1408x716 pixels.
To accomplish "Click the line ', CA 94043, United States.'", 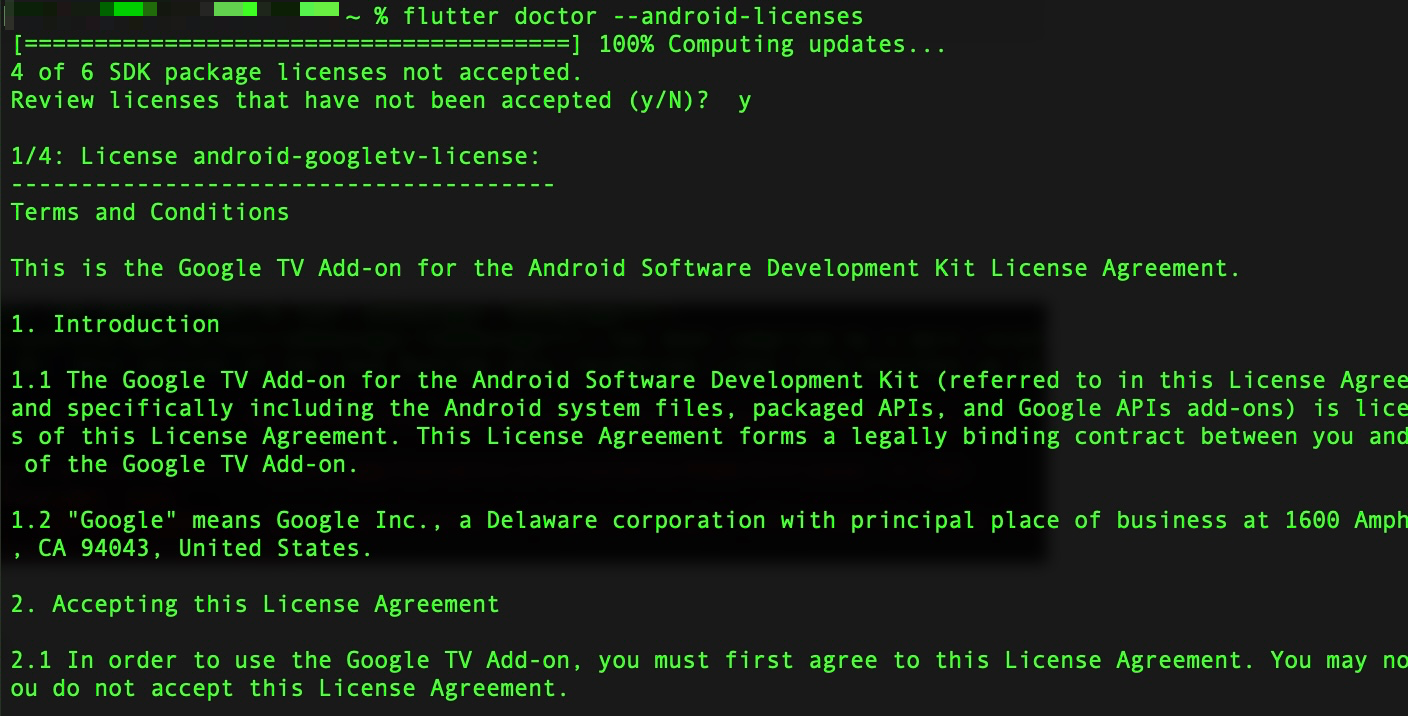I will (192, 548).
